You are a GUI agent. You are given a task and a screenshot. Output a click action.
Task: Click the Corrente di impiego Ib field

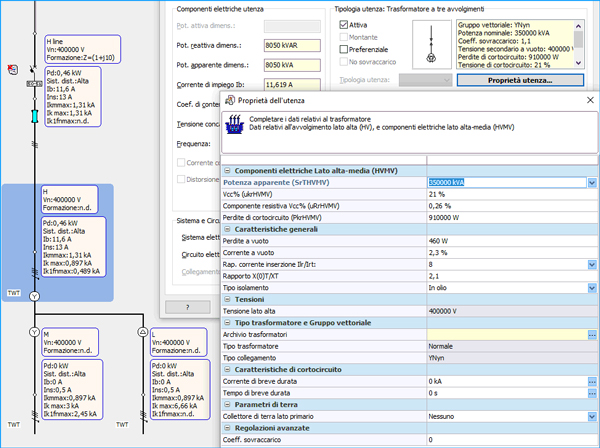pos(292,85)
